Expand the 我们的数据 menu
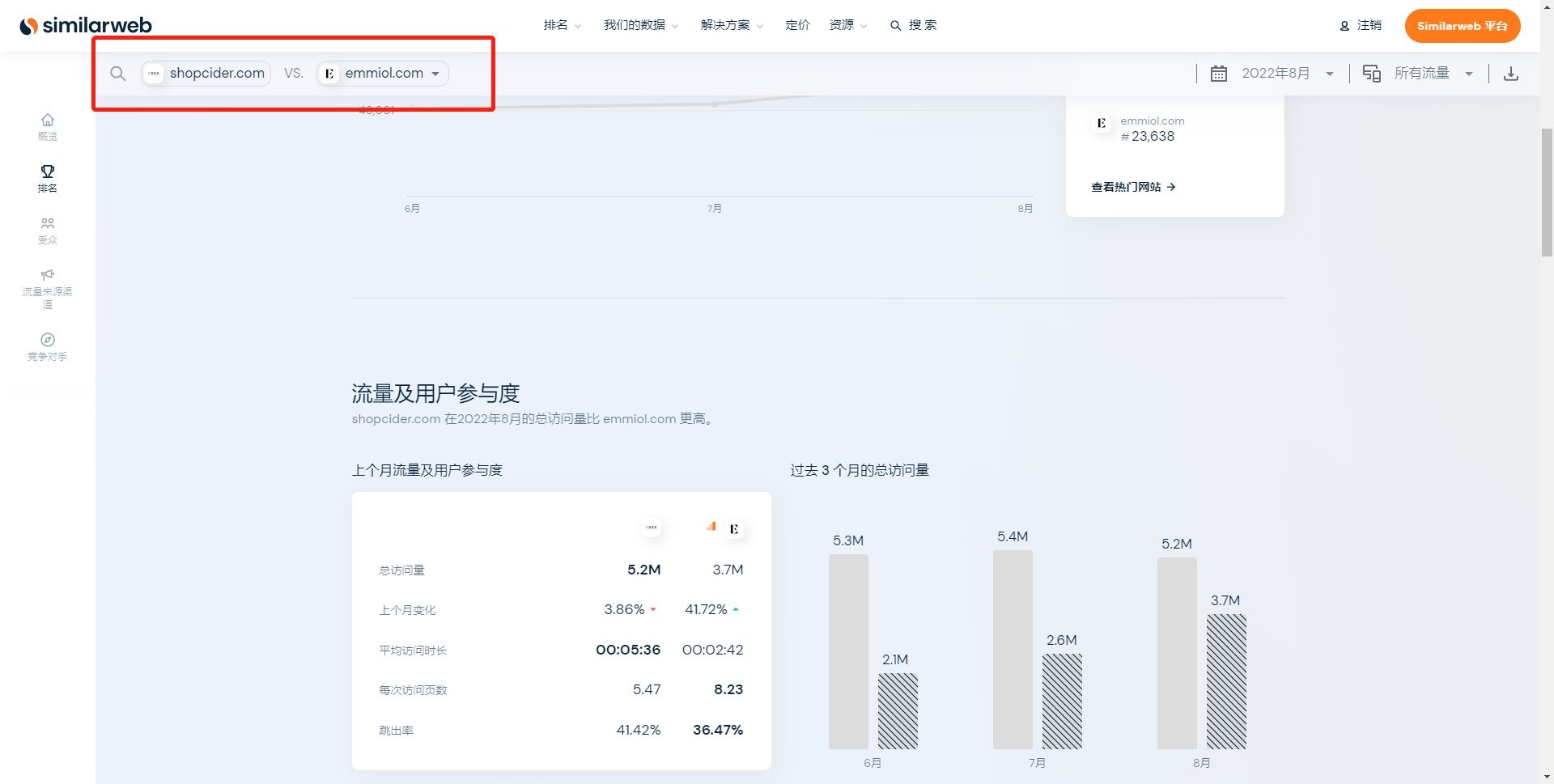The height and width of the screenshot is (784, 1554). coord(641,26)
